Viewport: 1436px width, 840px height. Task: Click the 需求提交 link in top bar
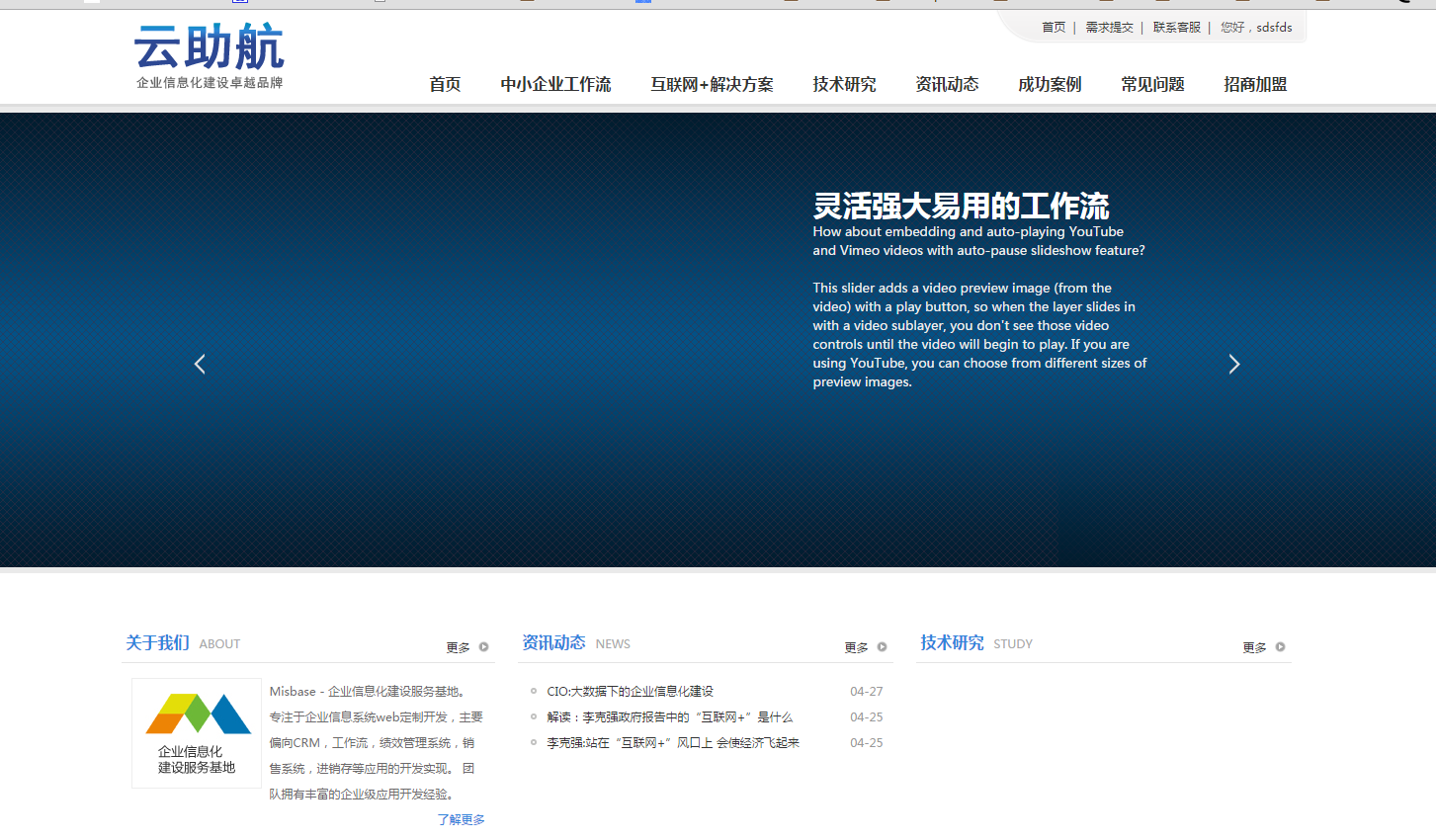click(x=1109, y=28)
